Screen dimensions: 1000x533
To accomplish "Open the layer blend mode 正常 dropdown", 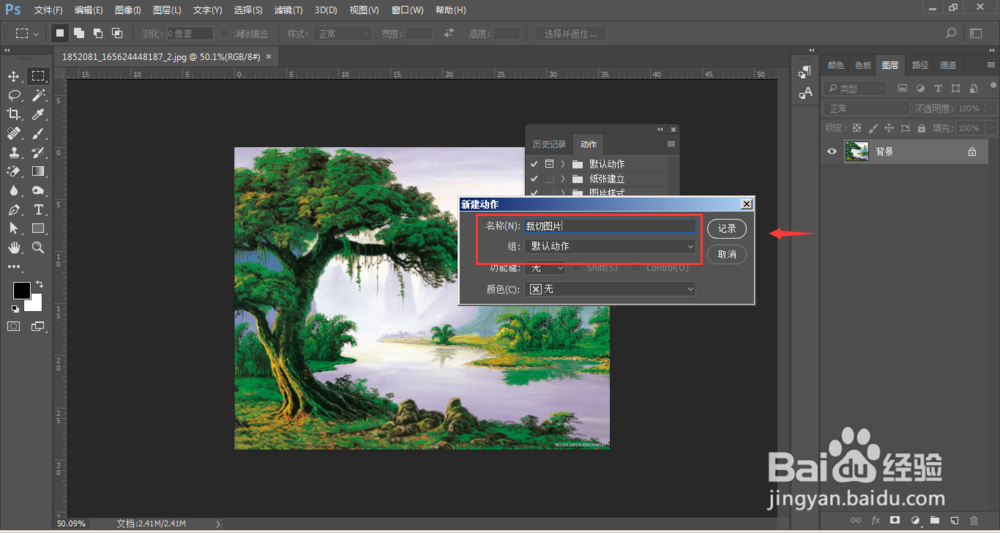I will [865, 108].
